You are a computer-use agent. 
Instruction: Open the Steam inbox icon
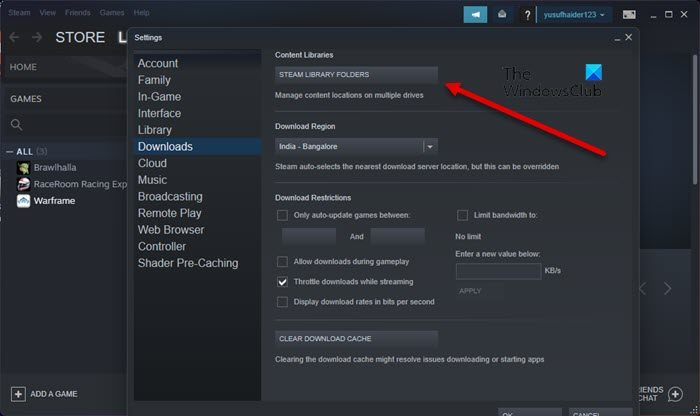coord(502,15)
